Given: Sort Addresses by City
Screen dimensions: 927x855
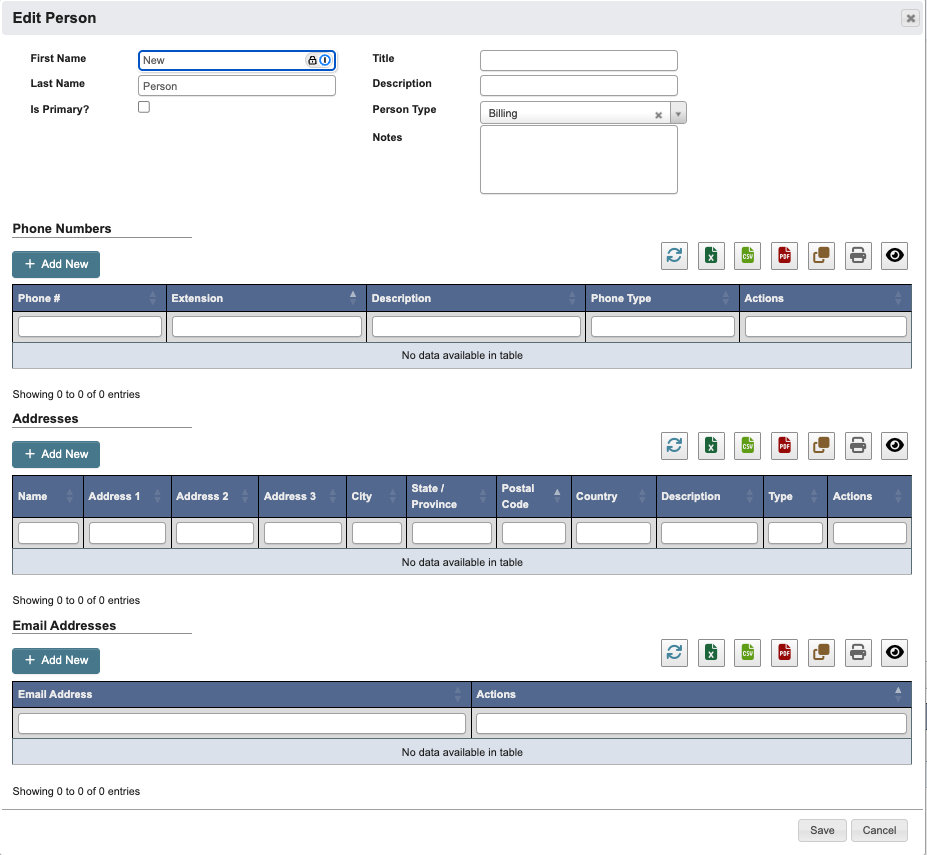Looking at the screenshot, I should 376,496.
